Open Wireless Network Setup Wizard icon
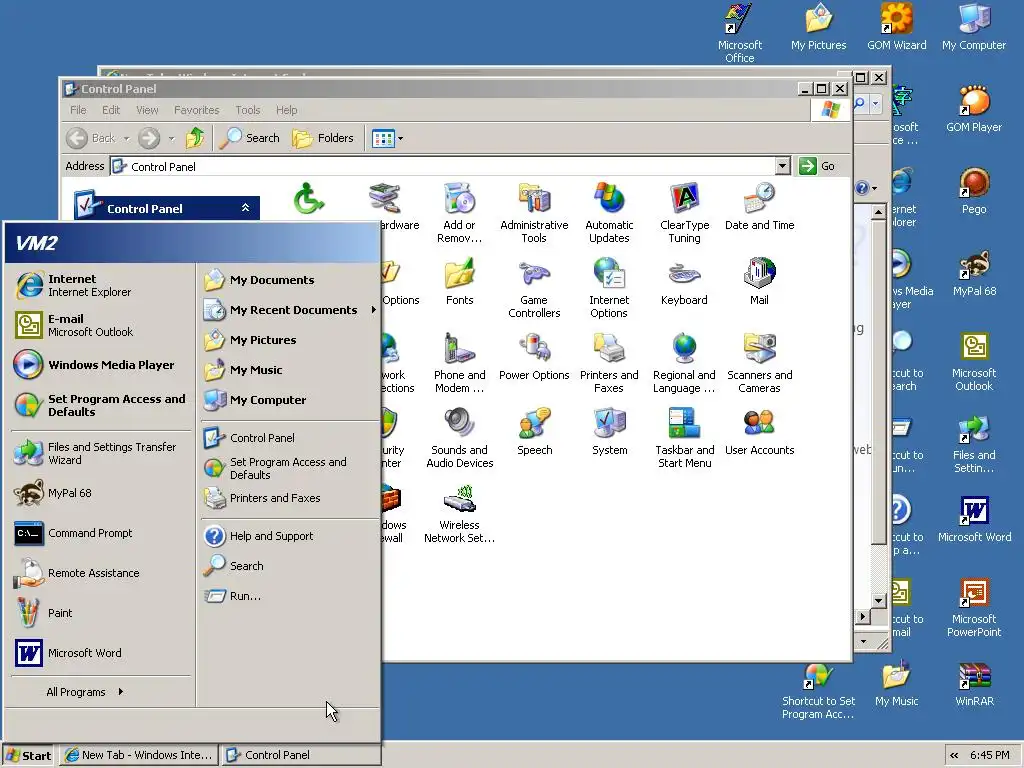 [460, 513]
